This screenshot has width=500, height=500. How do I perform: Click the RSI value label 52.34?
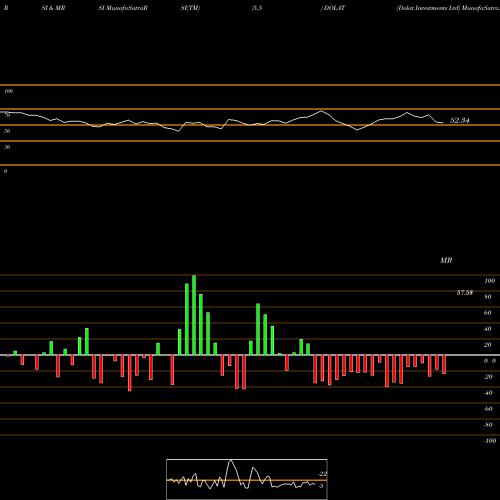click(460, 120)
